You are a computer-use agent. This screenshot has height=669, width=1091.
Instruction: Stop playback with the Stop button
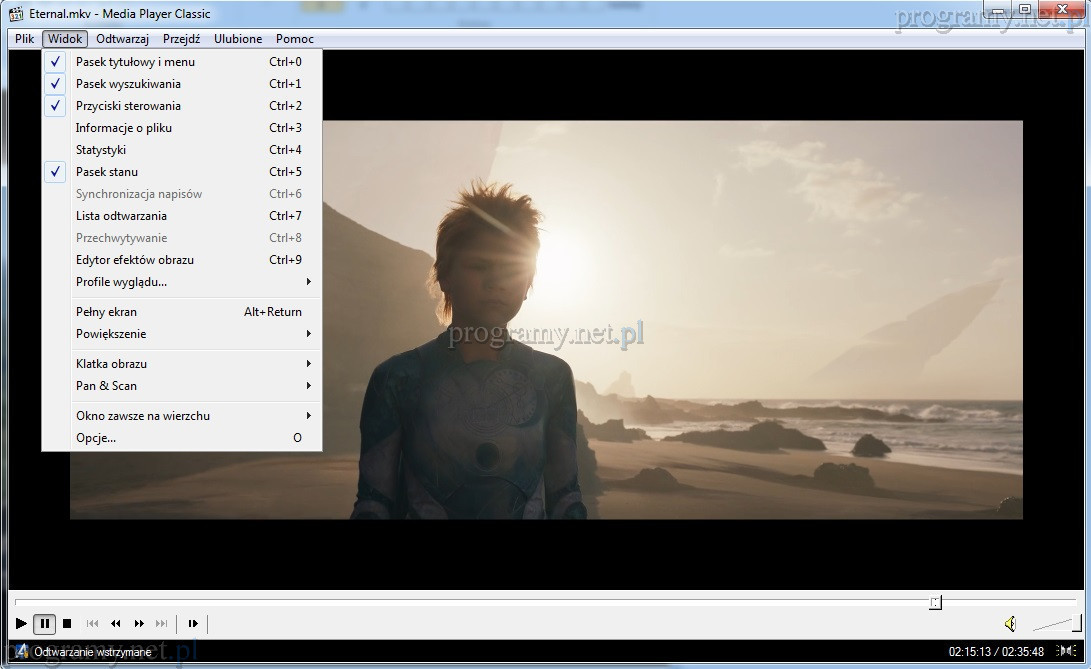(67, 624)
